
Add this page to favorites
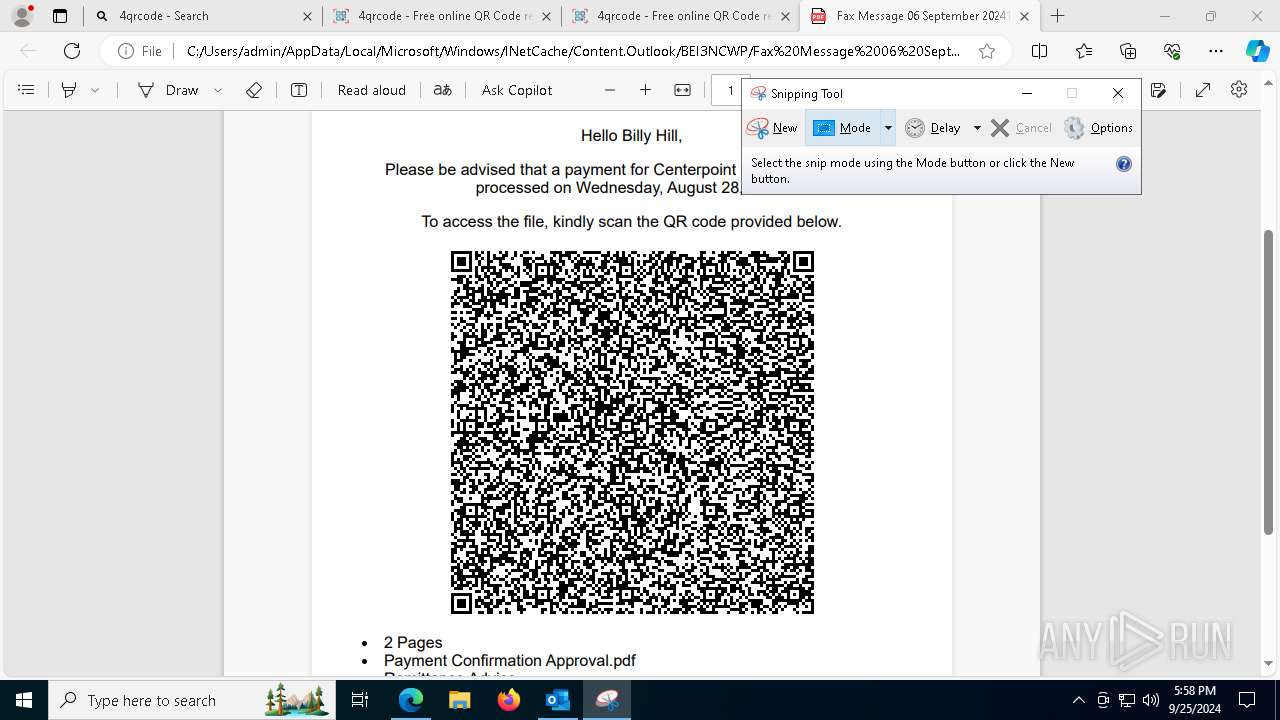(987, 51)
